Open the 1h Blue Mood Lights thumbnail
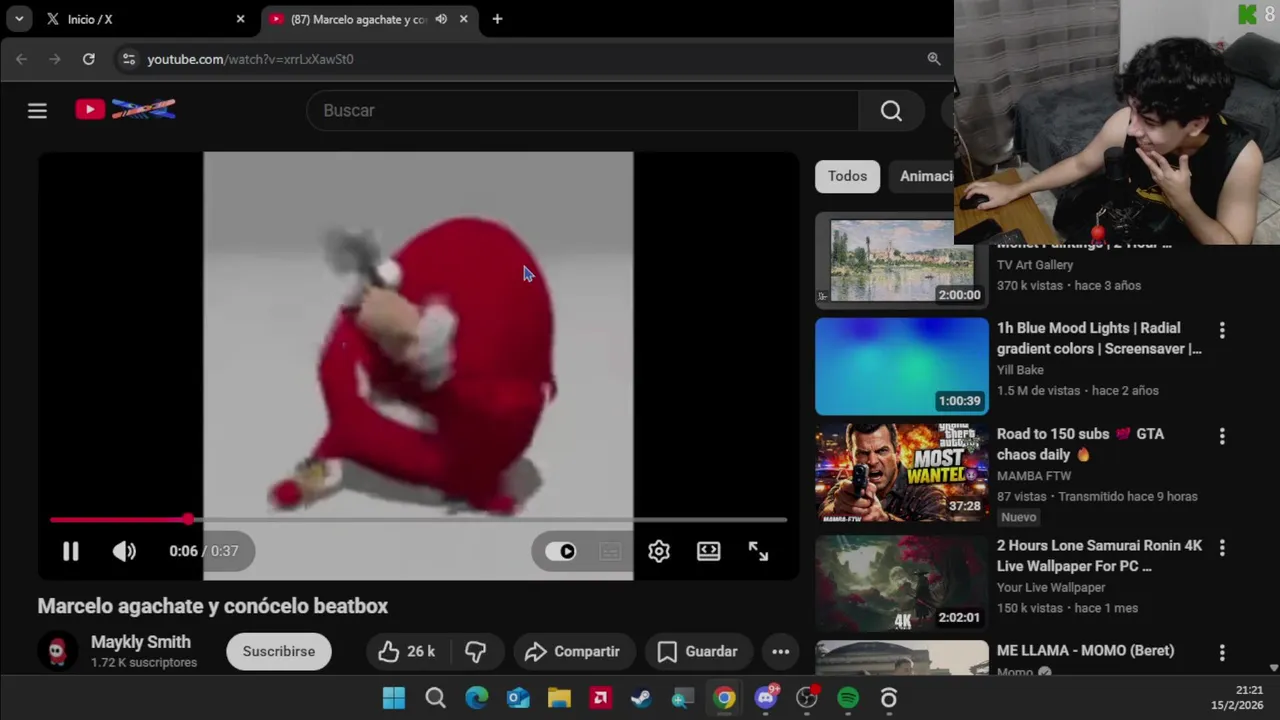 click(x=902, y=366)
